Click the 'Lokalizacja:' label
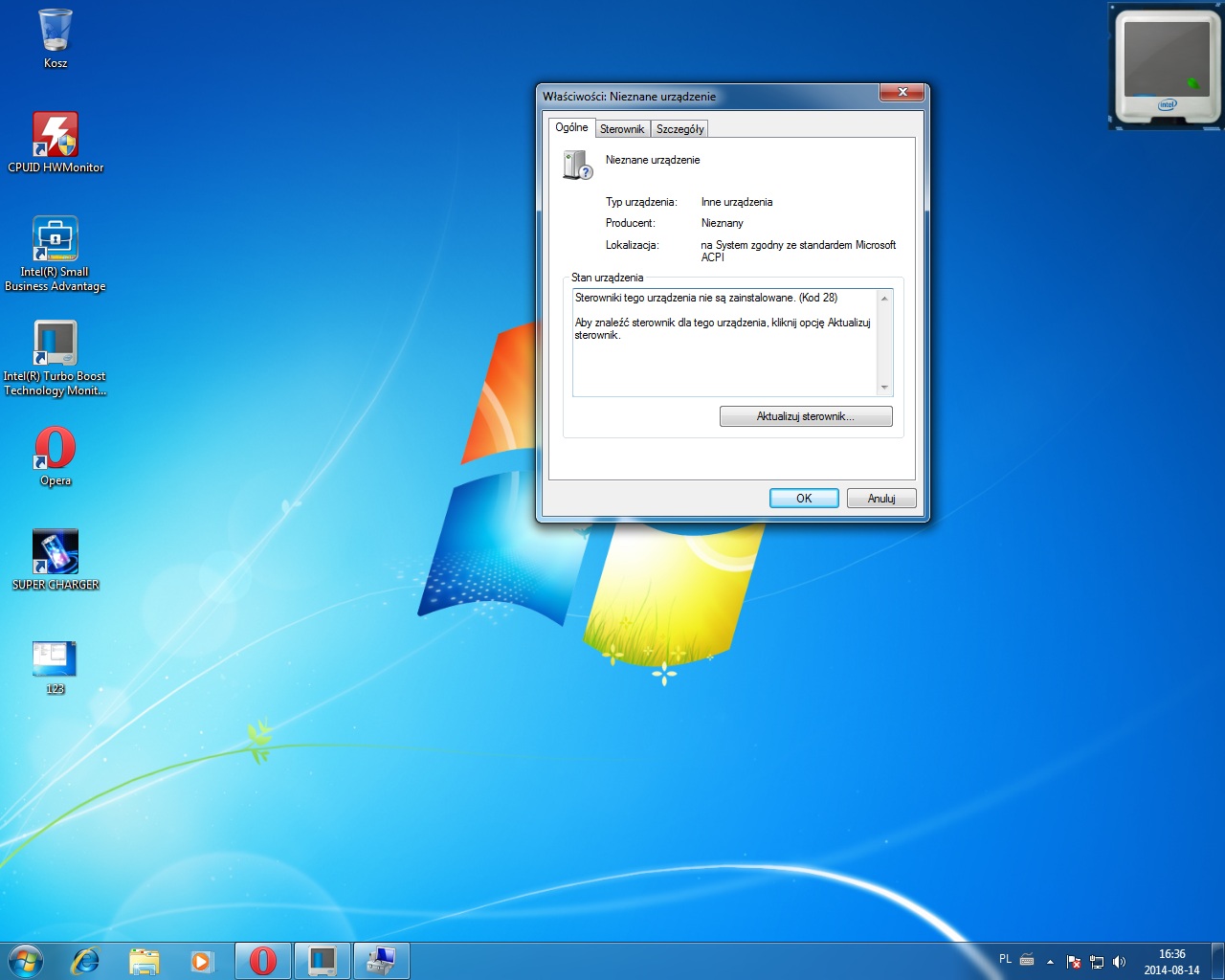 (633, 245)
